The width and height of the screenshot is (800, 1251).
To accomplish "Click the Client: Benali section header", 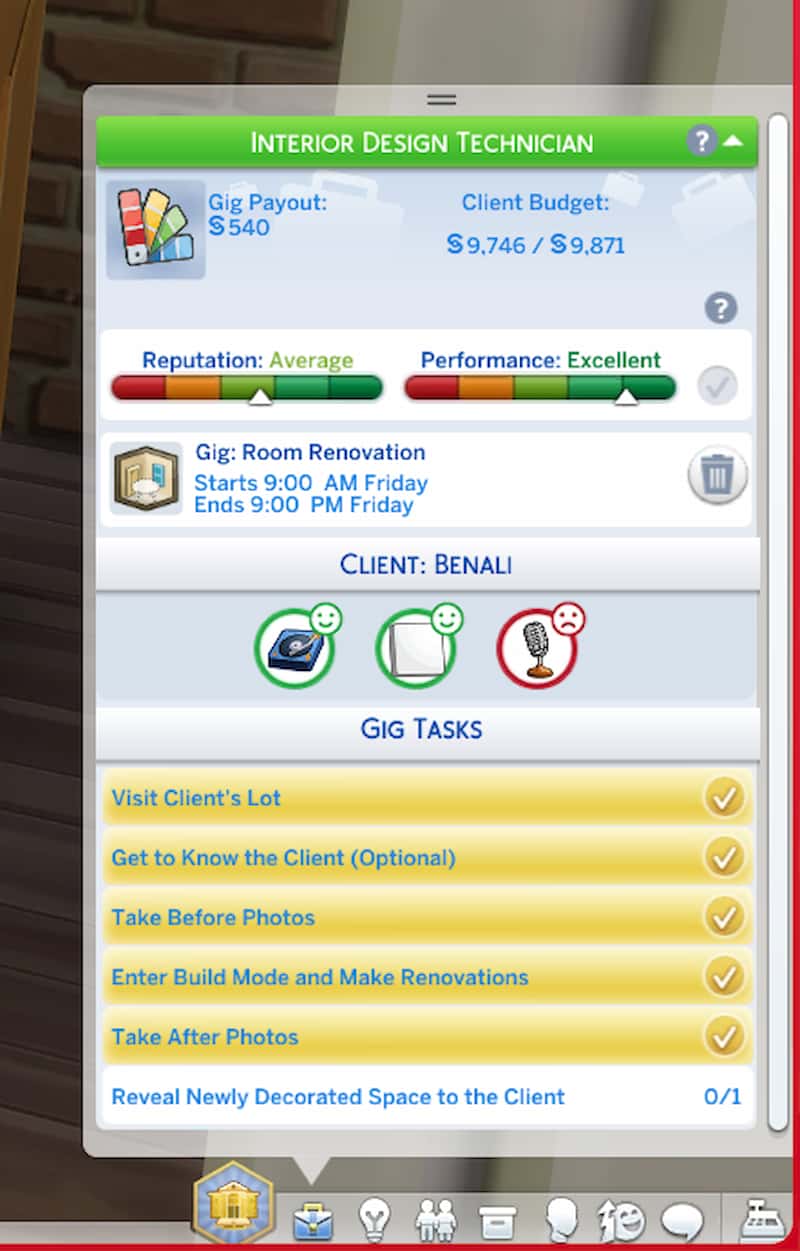I will 427,564.
